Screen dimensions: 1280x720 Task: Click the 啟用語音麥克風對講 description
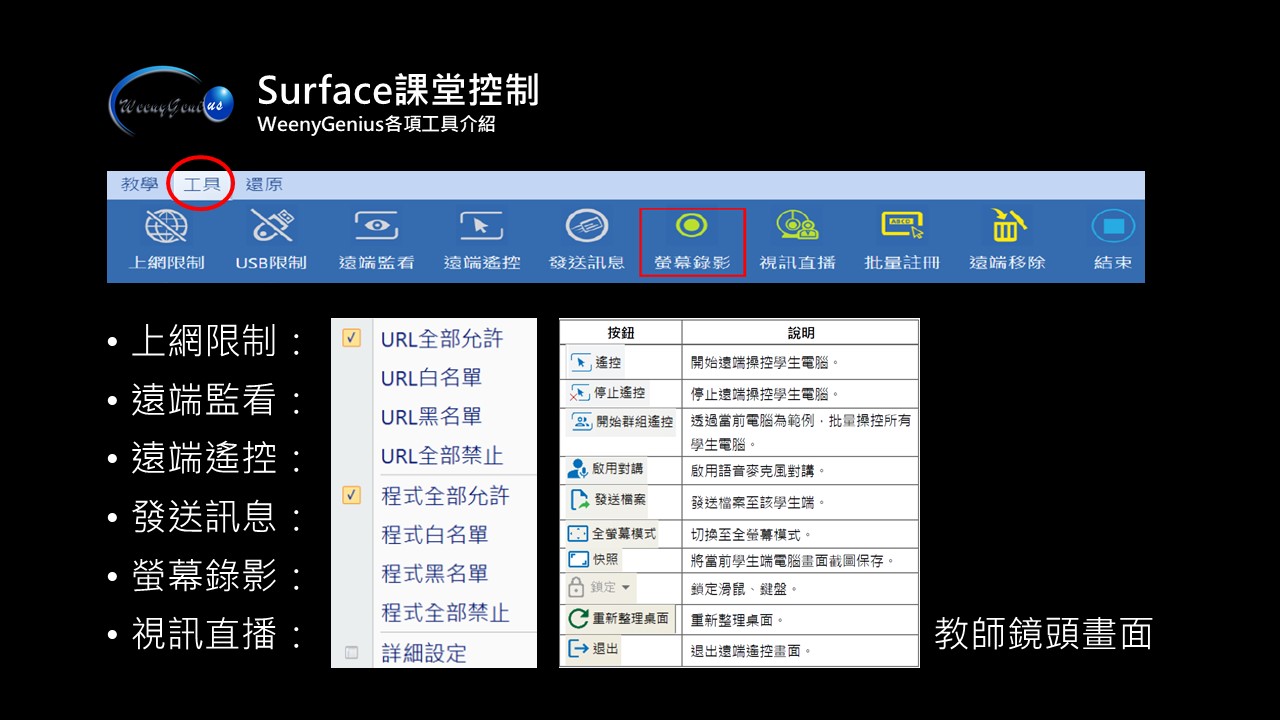[x=759, y=470]
